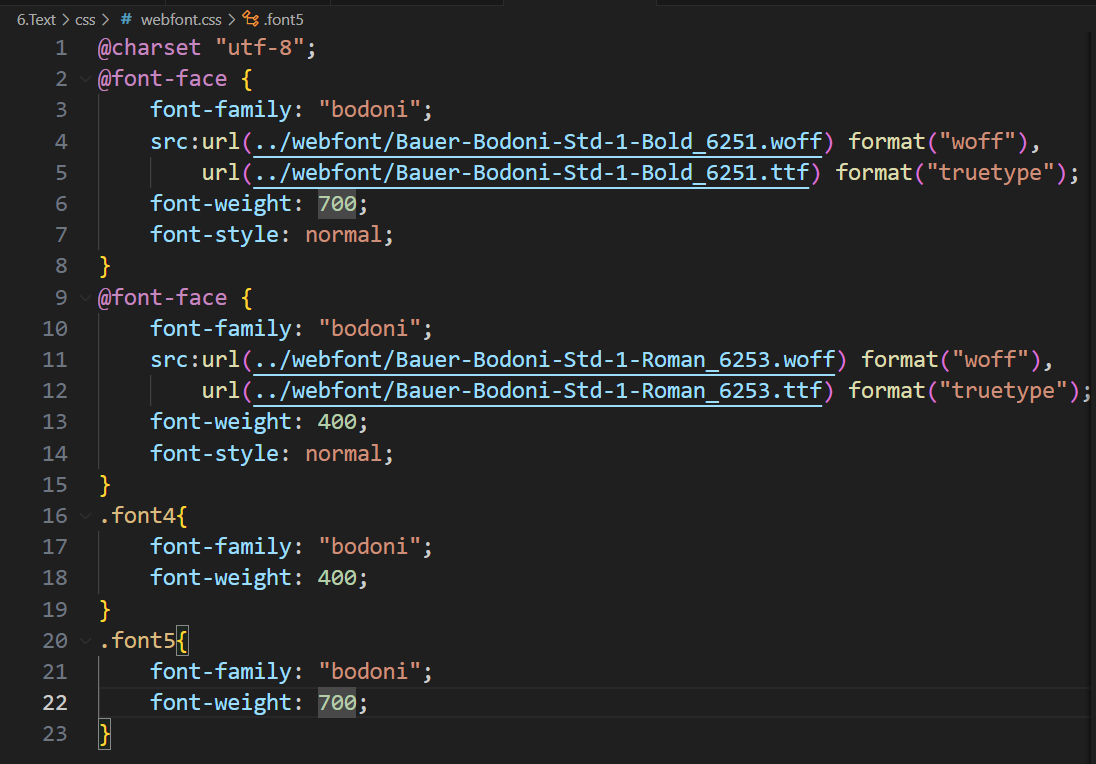Click the .font5 breadcrumb symbol
This screenshot has width=1096, height=764.
pyautogui.click(x=284, y=20)
